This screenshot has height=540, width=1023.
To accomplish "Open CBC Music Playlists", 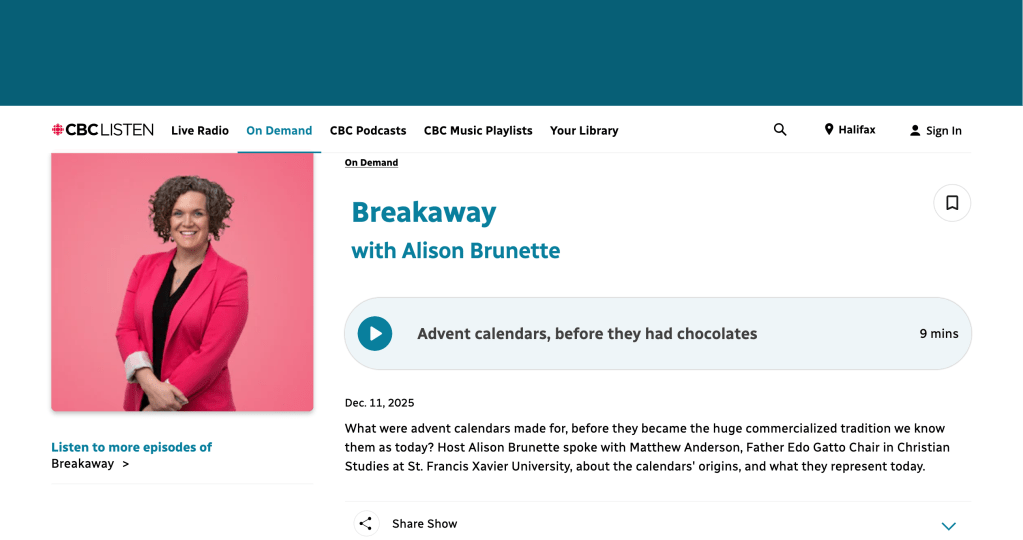I will (x=478, y=131).
